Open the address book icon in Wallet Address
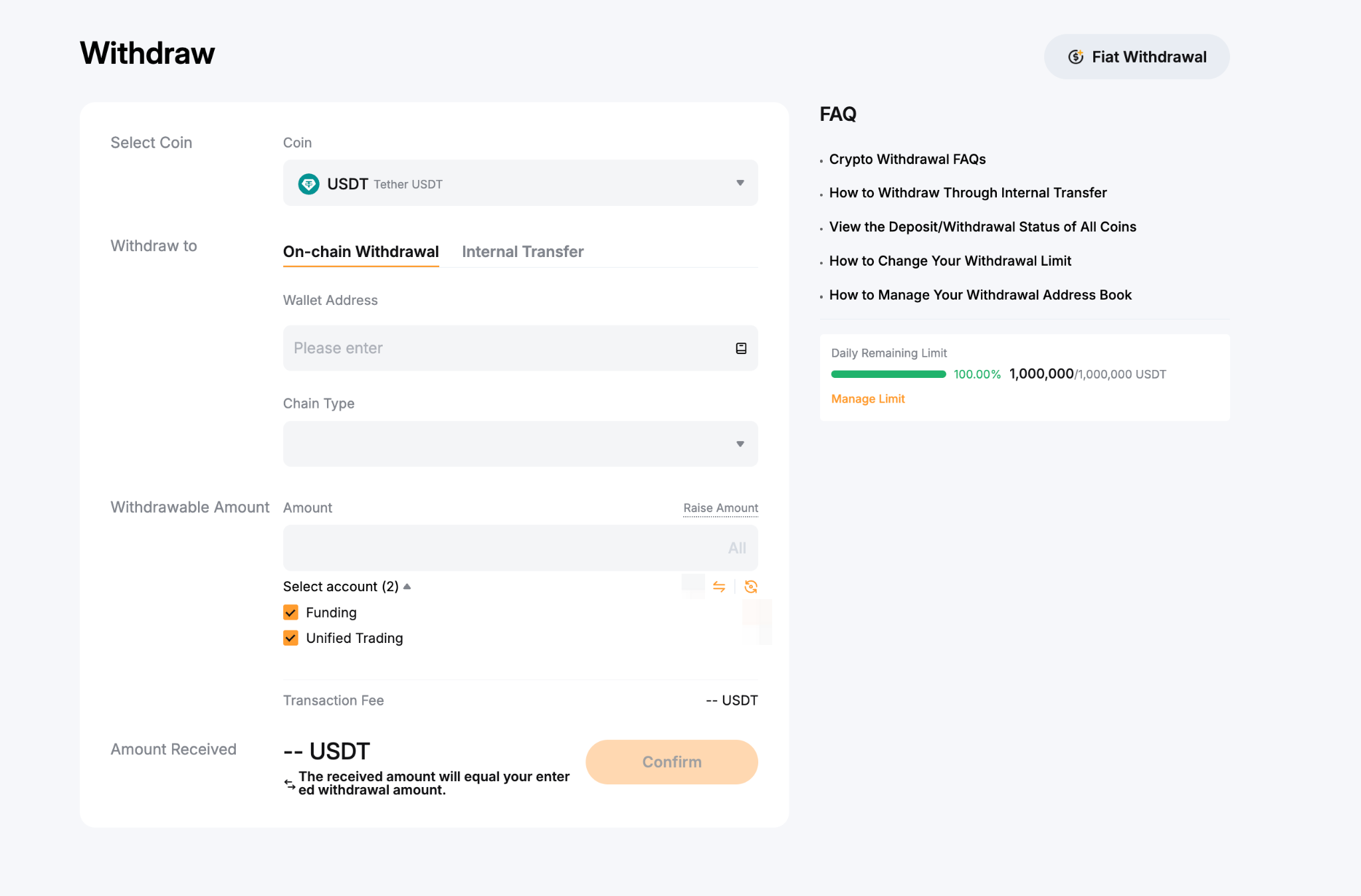 click(x=741, y=348)
